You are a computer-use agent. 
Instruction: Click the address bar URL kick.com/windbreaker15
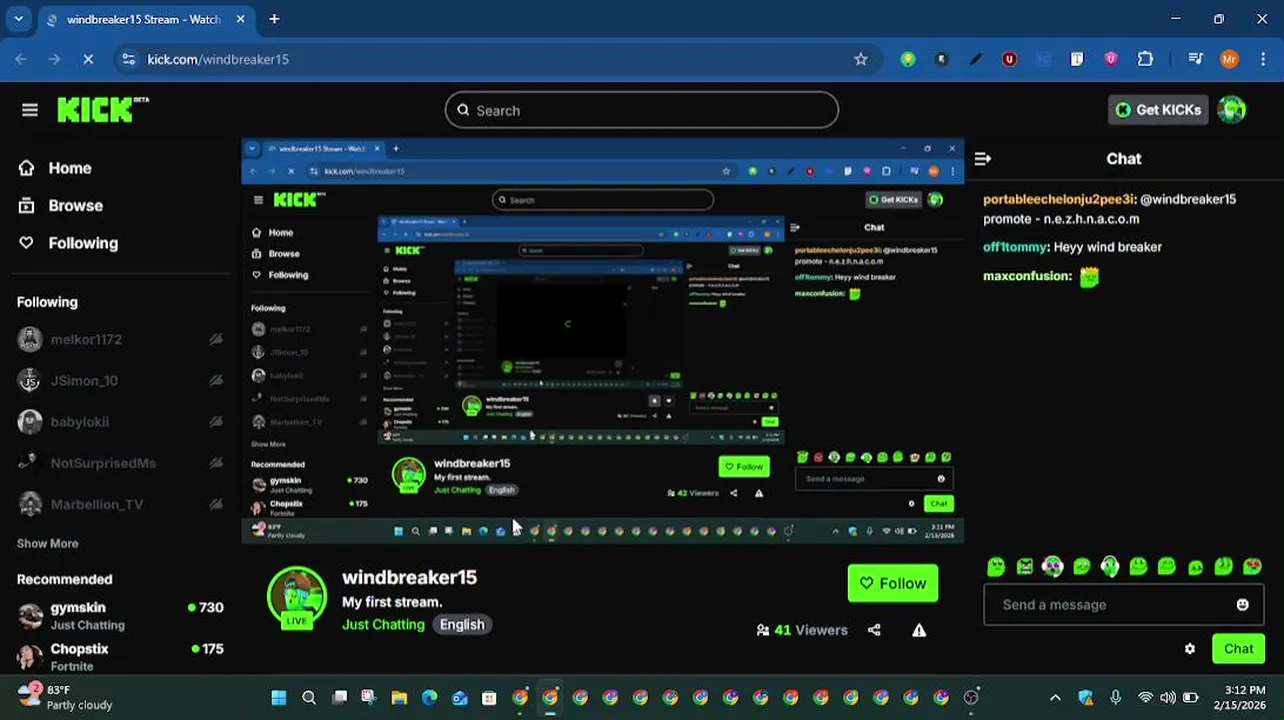[x=218, y=59]
